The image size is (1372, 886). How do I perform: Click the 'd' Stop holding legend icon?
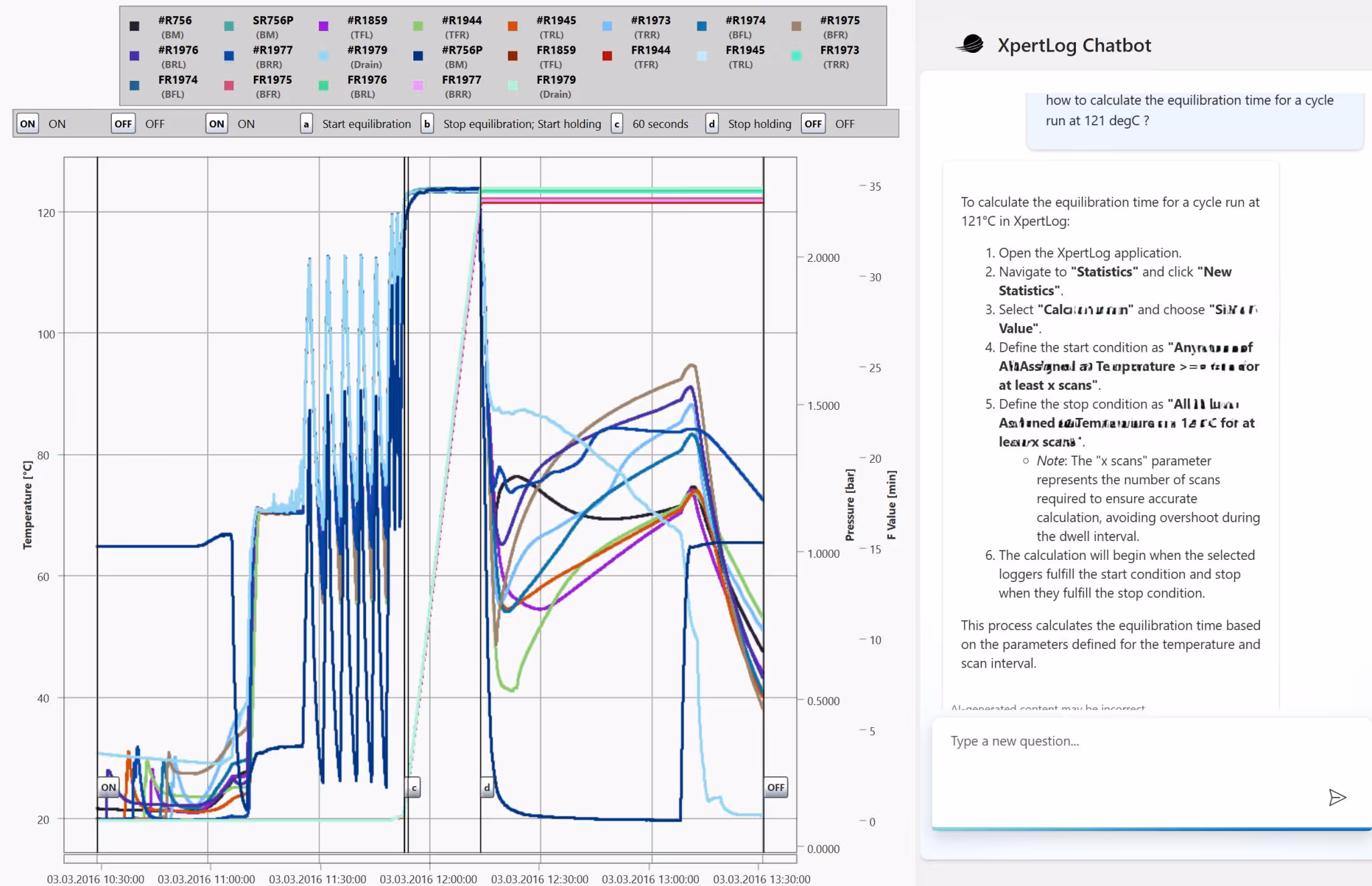click(x=712, y=124)
